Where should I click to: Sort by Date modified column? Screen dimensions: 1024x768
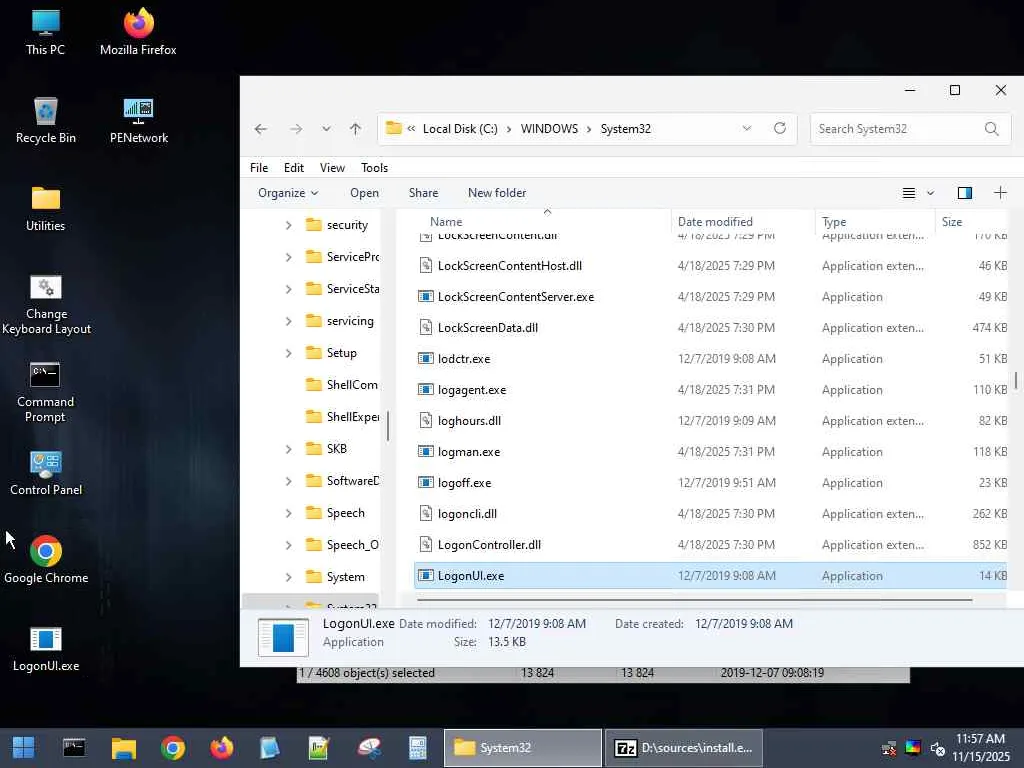(x=742, y=221)
